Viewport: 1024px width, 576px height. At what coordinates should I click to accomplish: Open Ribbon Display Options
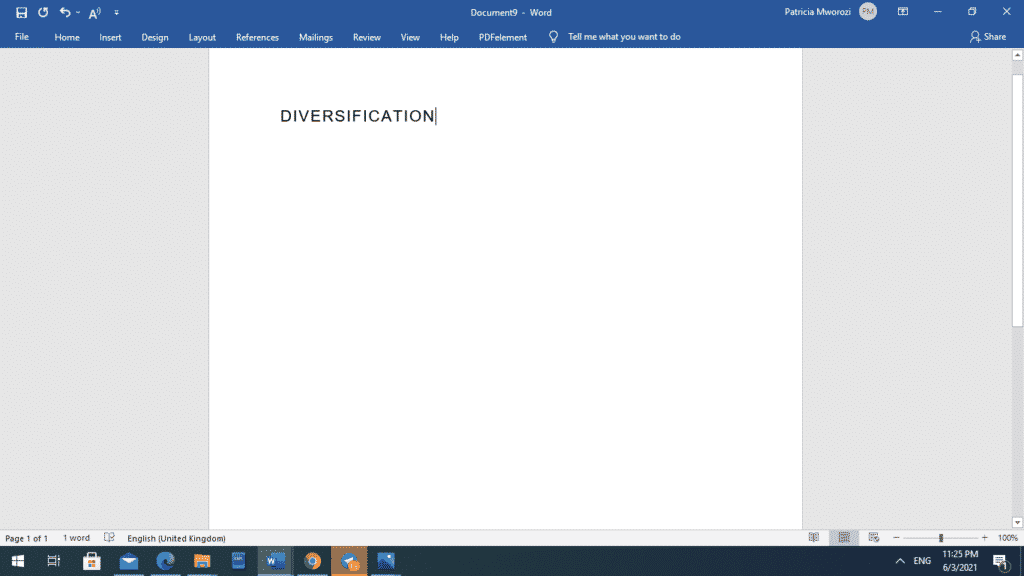903,12
